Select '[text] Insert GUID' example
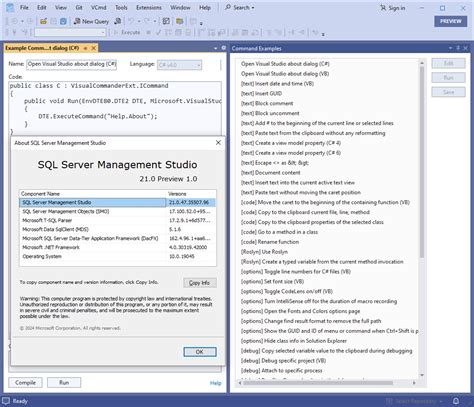Screen dimensions: 474x407 point(261,93)
